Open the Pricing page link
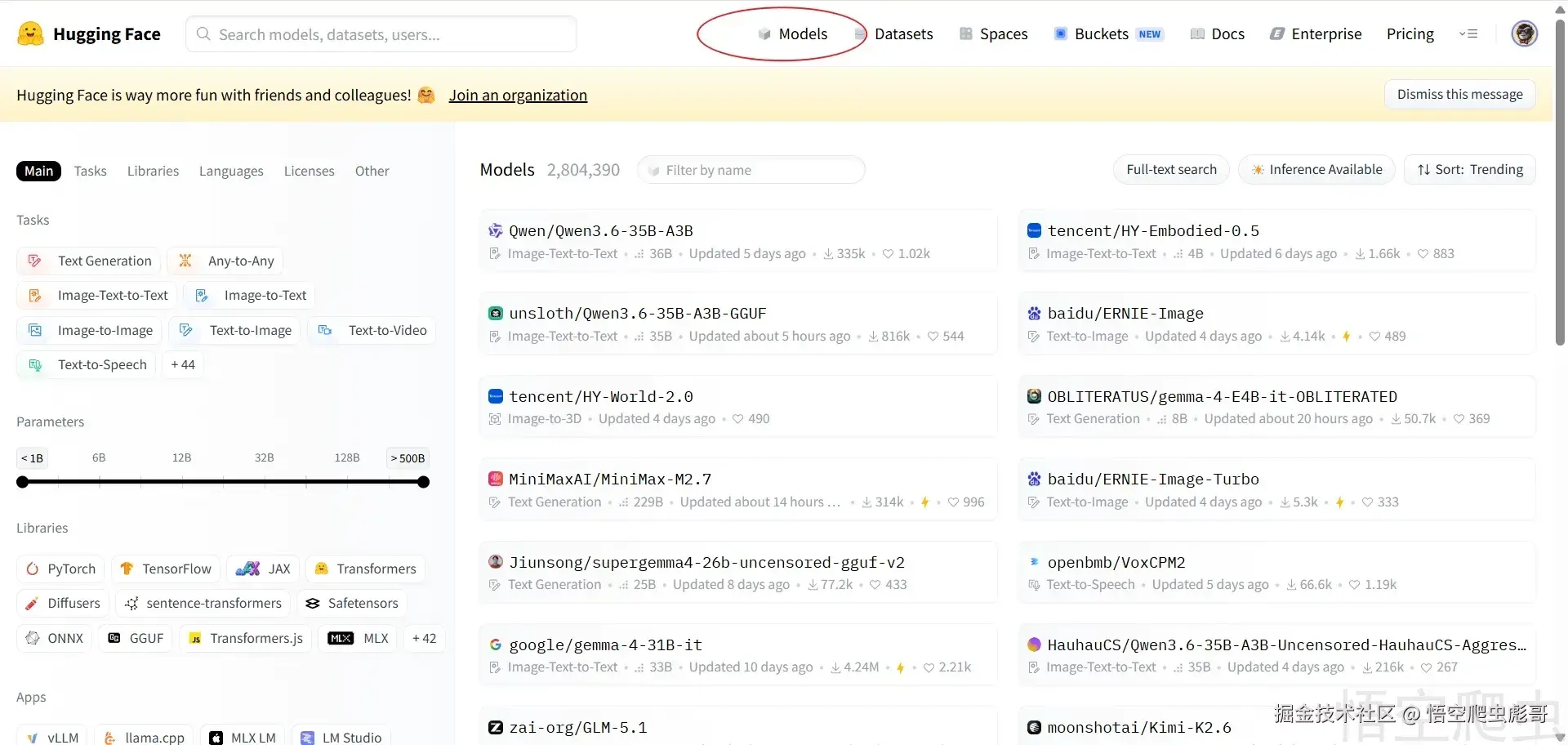 pyautogui.click(x=1410, y=33)
